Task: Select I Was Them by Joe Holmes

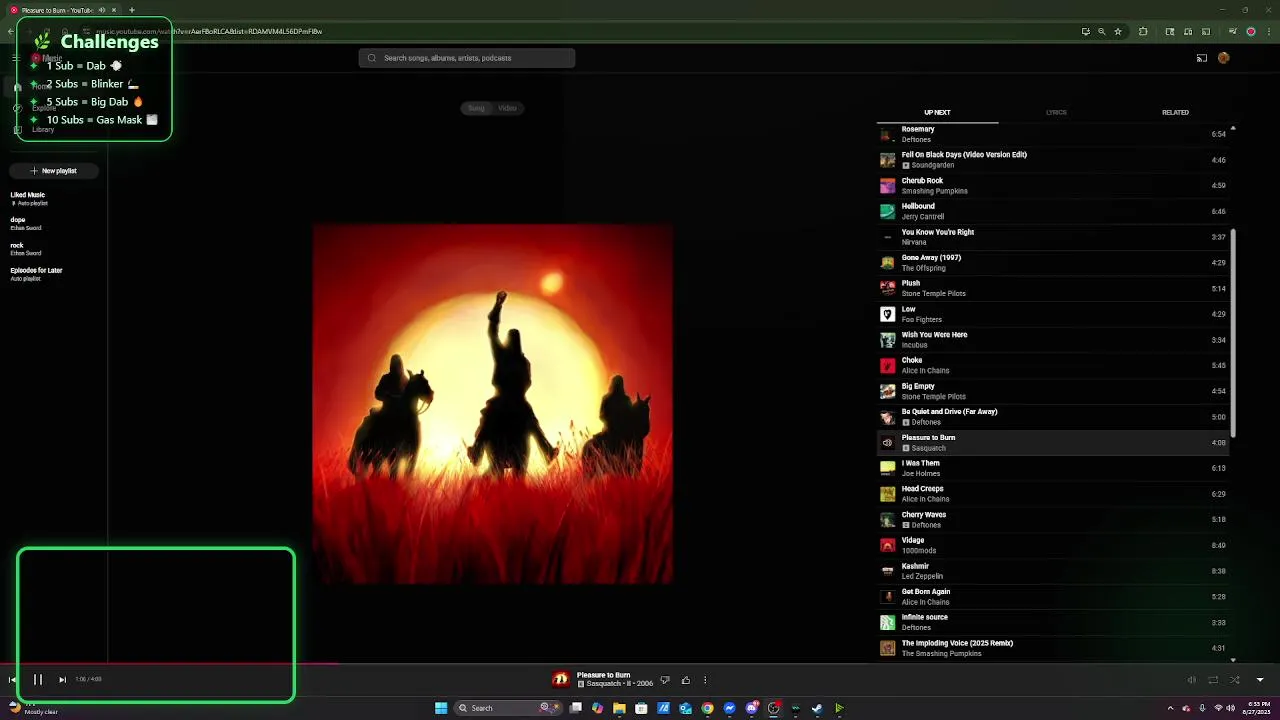Action: [1054, 468]
